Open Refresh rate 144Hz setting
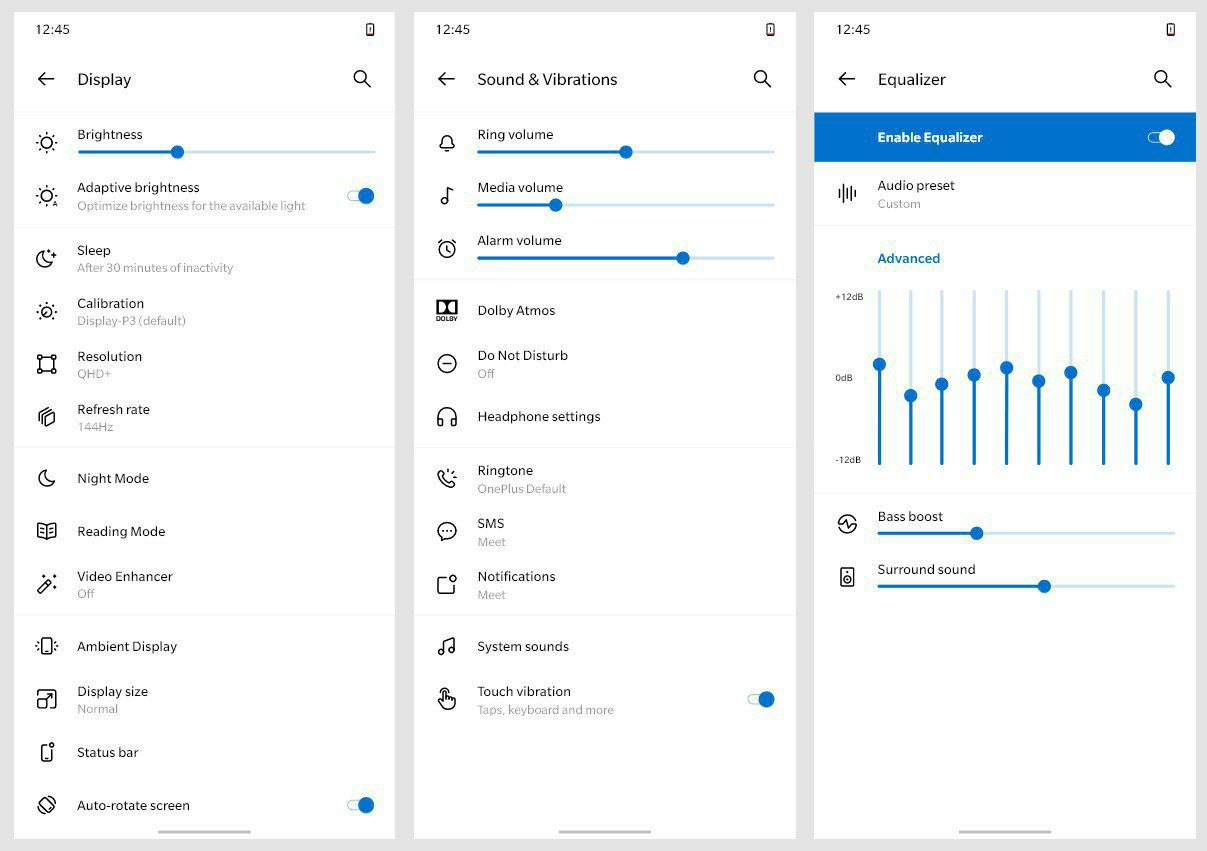 tap(205, 417)
